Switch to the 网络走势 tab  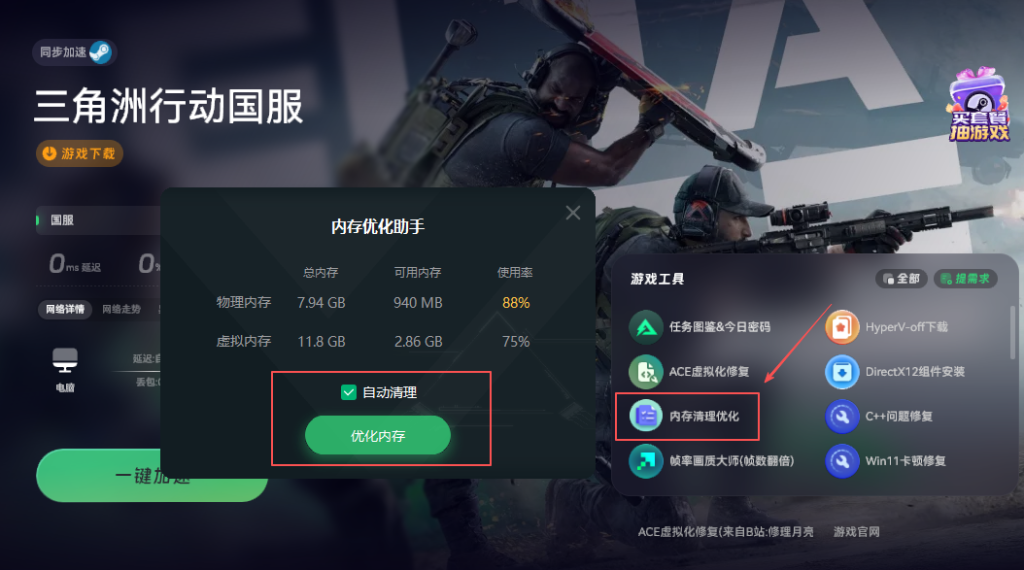pyautogui.click(x=121, y=309)
